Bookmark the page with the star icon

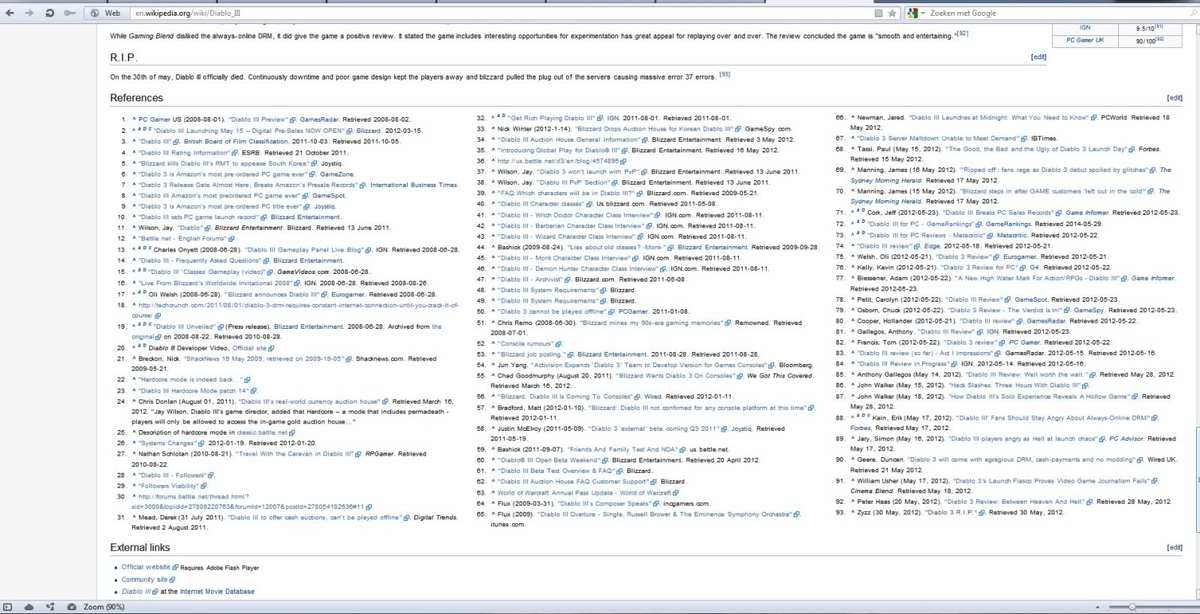(x=893, y=13)
